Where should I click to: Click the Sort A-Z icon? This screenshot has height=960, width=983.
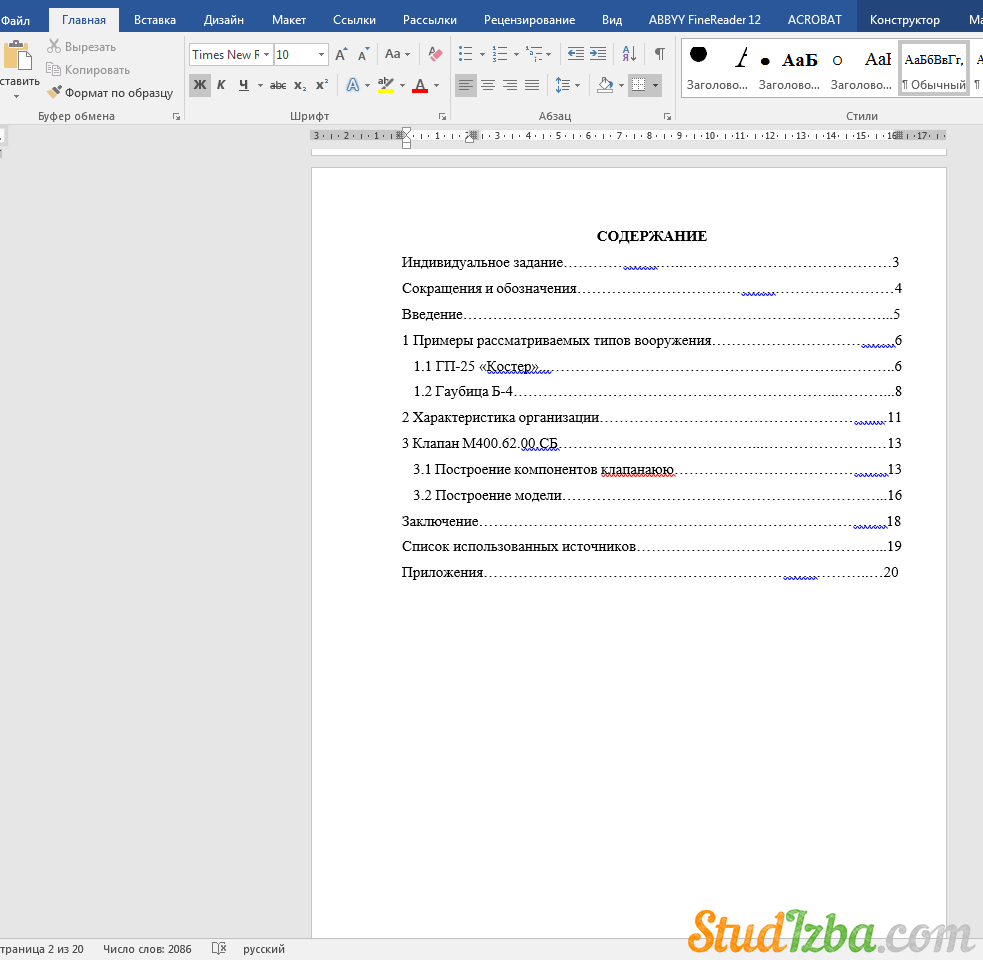tap(629, 54)
